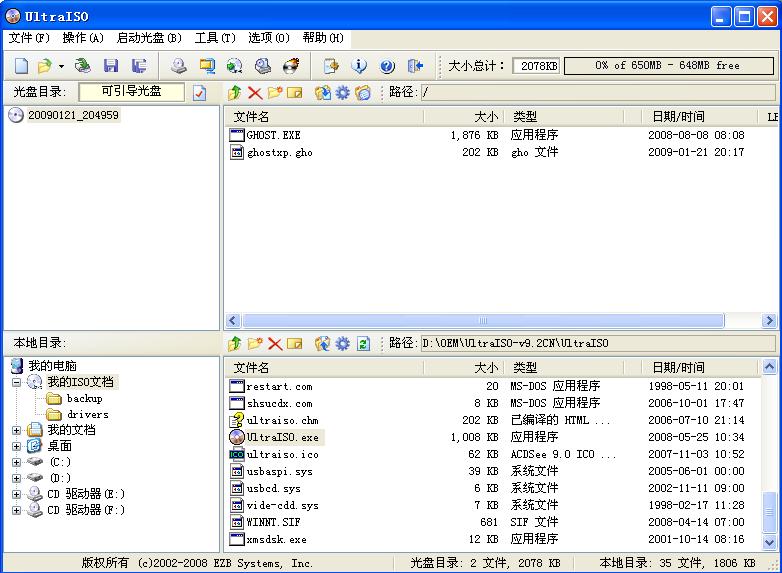Click the gear icon in local pane
Screen dimensions: 782x573
pos(343,344)
